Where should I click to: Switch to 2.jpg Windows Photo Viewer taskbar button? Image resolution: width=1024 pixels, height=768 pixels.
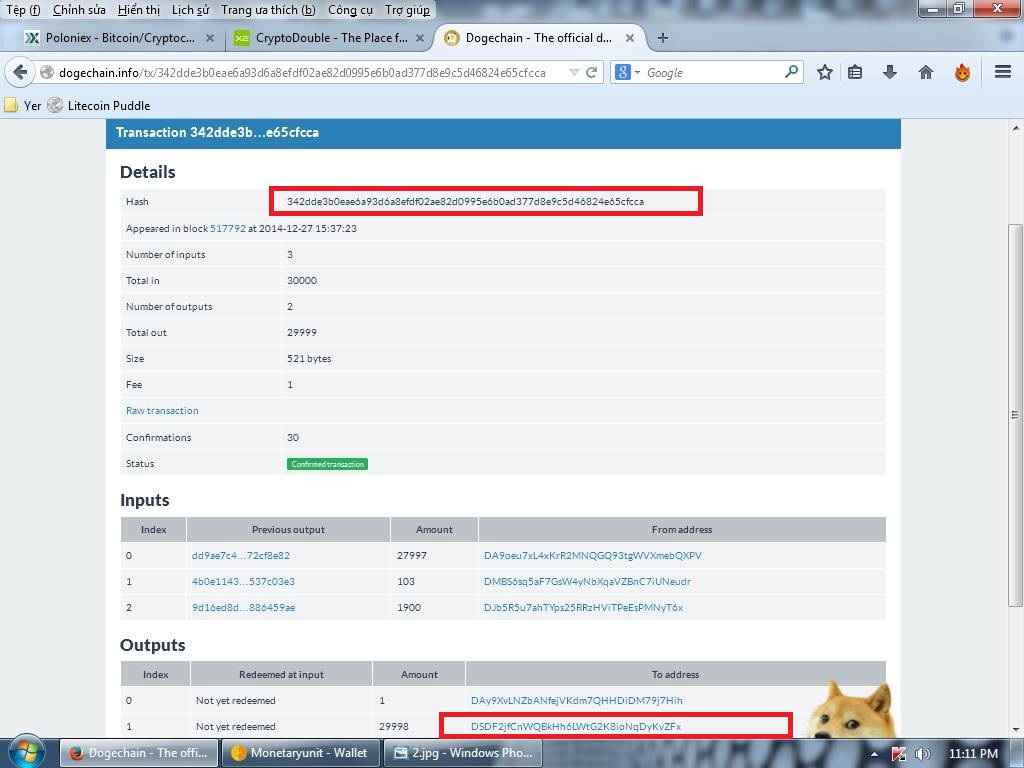(x=462, y=753)
